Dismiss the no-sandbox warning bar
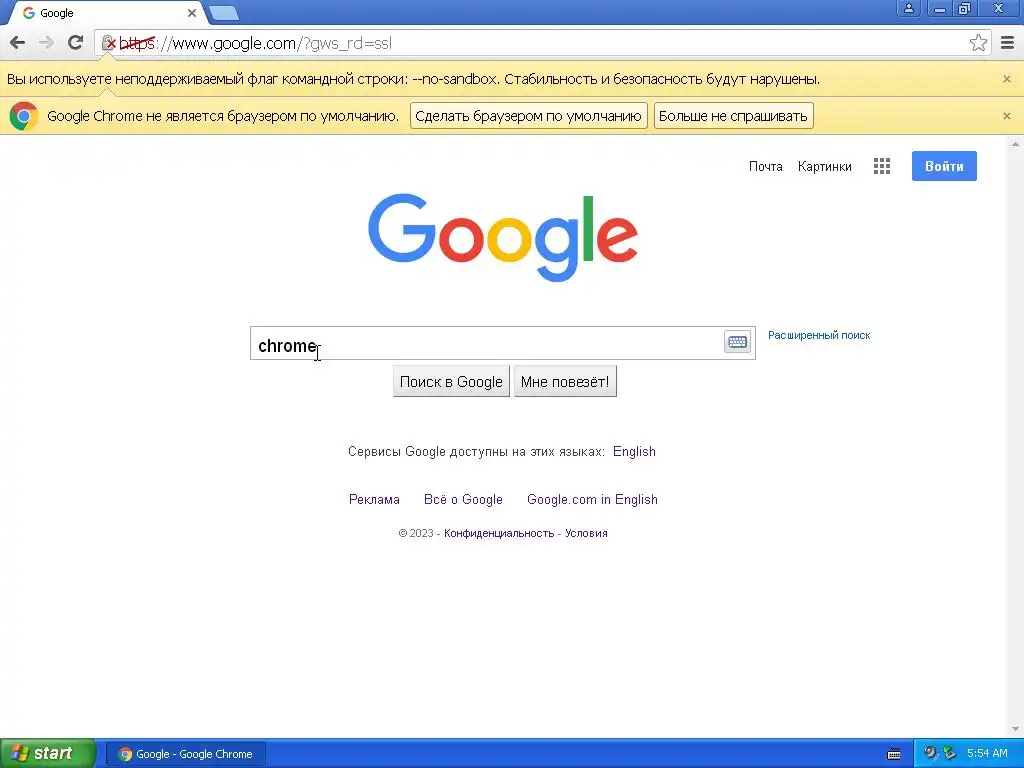The width and height of the screenshot is (1024, 768). click(1006, 79)
